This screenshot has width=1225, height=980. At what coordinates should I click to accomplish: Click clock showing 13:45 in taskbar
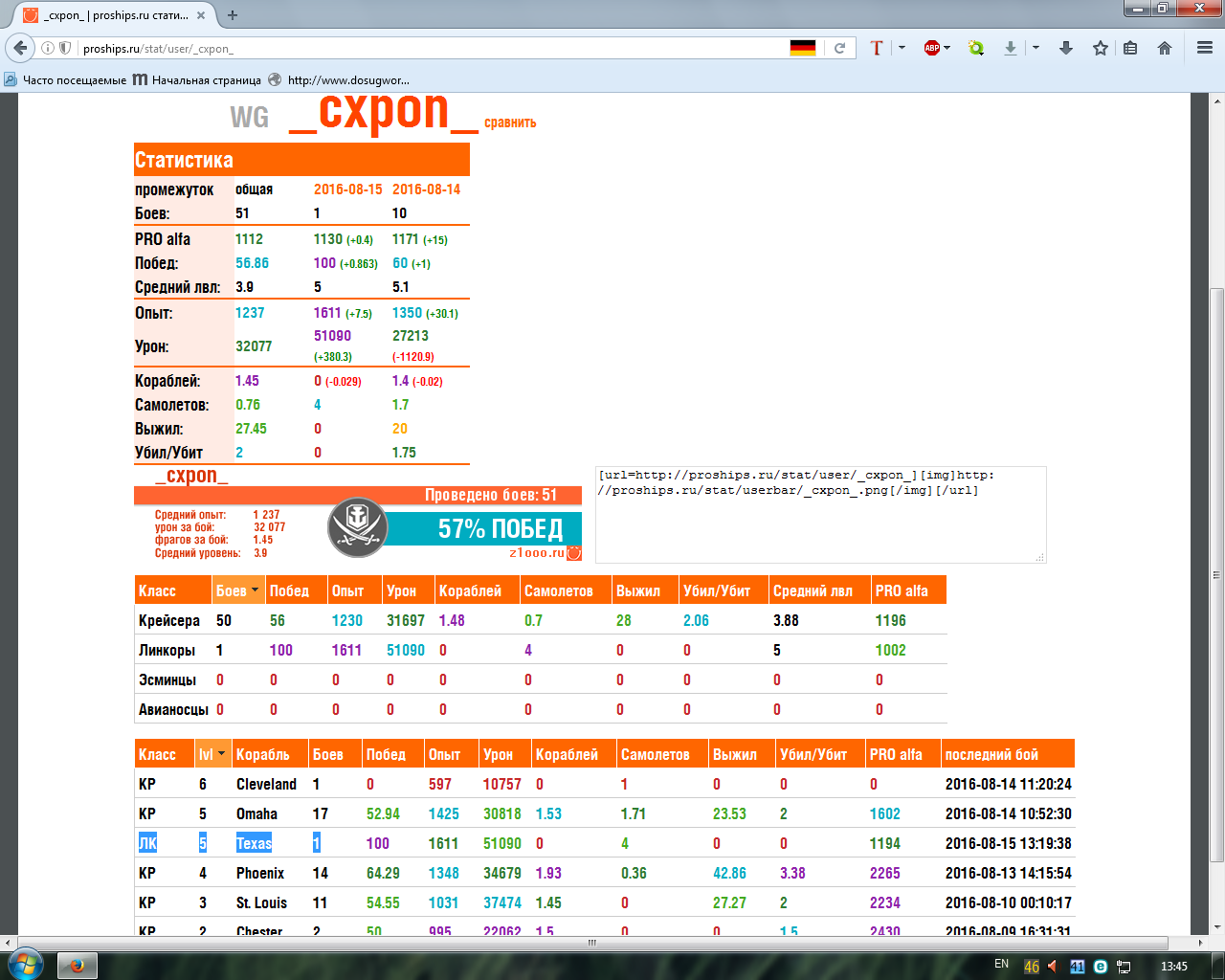click(x=1174, y=966)
